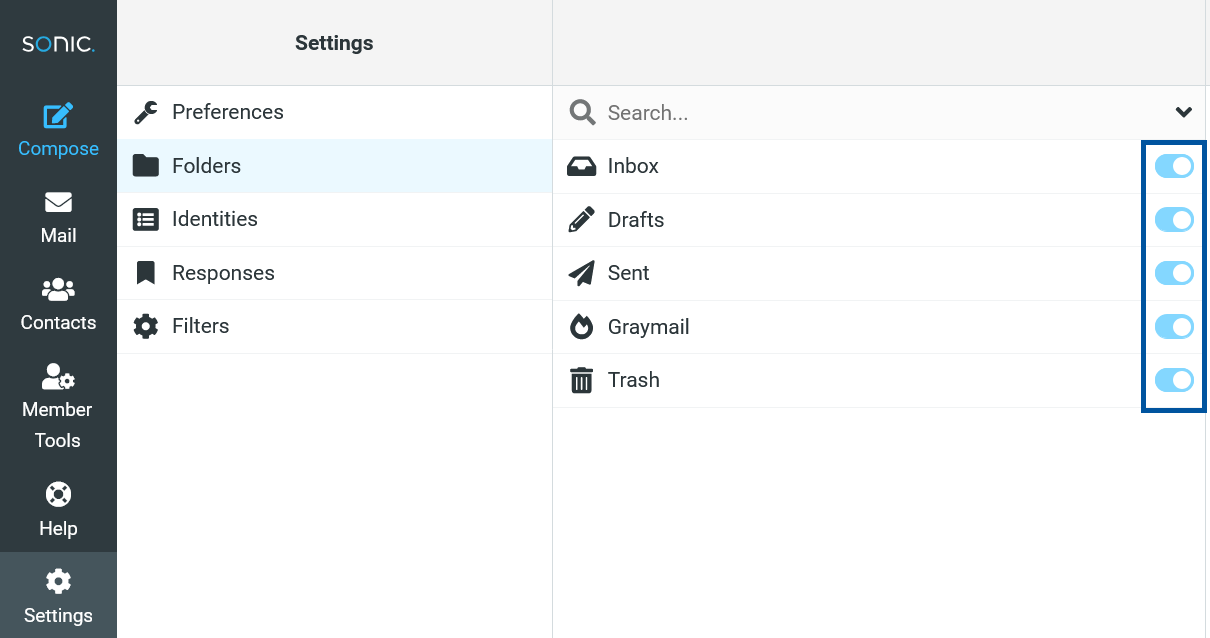Open Help via lifebuoy icon
Image resolution: width=1210 pixels, height=638 pixels.
coord(58,495)
